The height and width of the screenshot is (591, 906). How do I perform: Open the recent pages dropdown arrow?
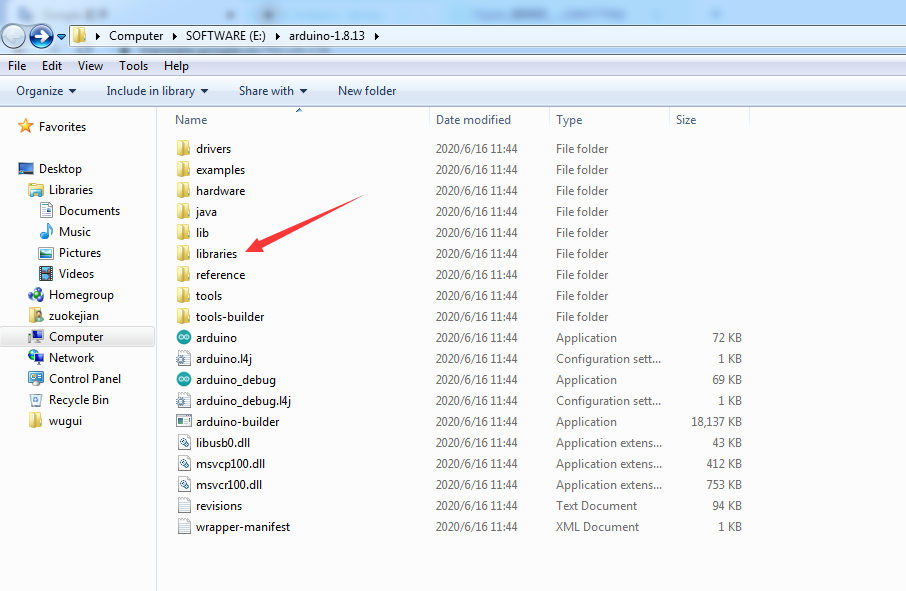point(61,37)
